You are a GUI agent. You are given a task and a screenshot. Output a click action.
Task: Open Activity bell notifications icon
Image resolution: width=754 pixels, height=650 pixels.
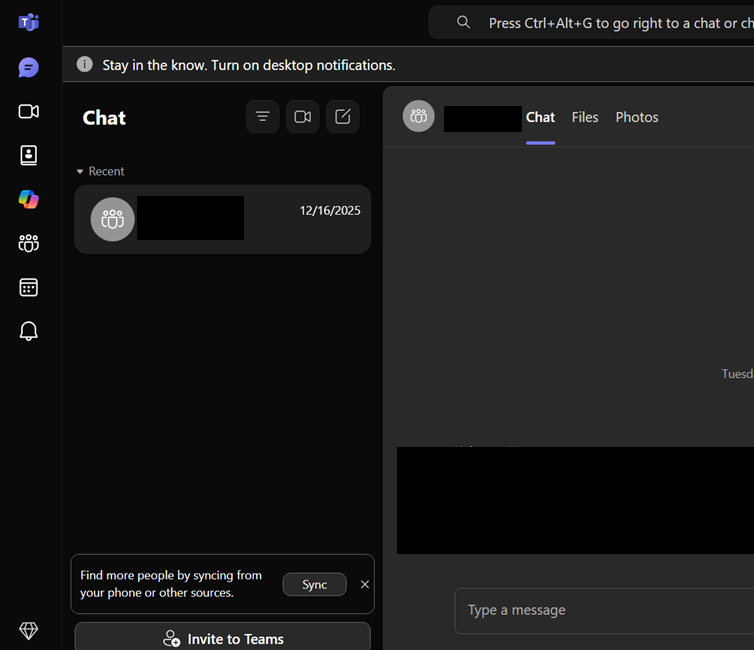(x=28, y=331)
